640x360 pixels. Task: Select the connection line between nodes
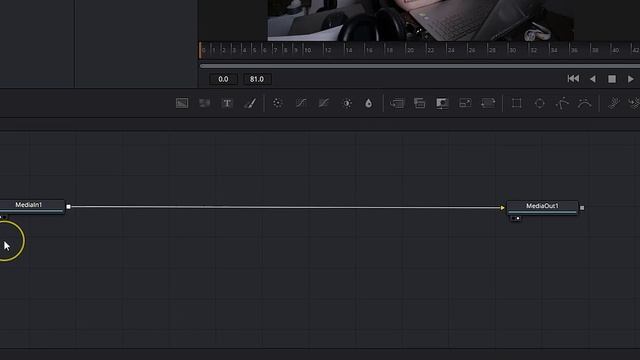coord(286,207)
